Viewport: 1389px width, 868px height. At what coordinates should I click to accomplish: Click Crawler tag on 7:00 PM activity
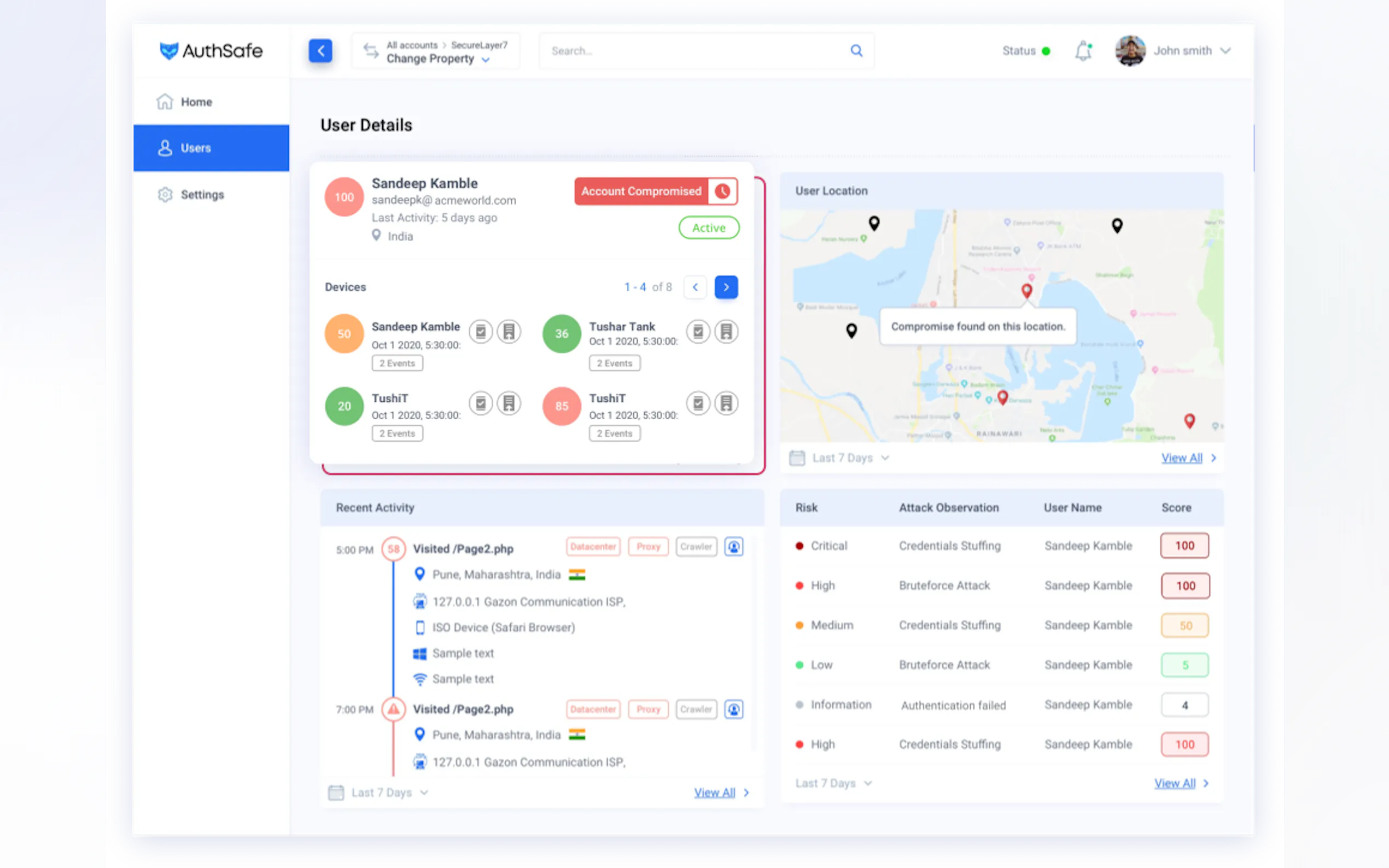[696, 709]
